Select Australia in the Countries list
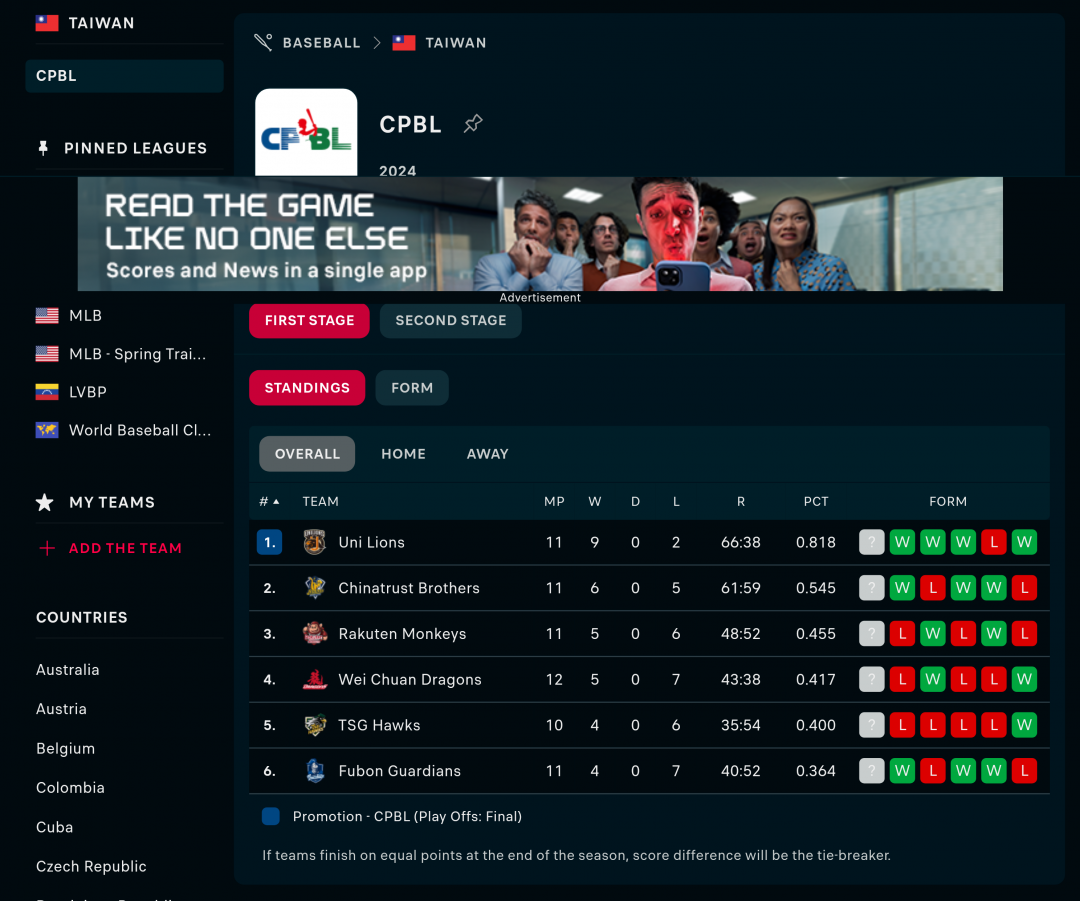 point(68,670)
